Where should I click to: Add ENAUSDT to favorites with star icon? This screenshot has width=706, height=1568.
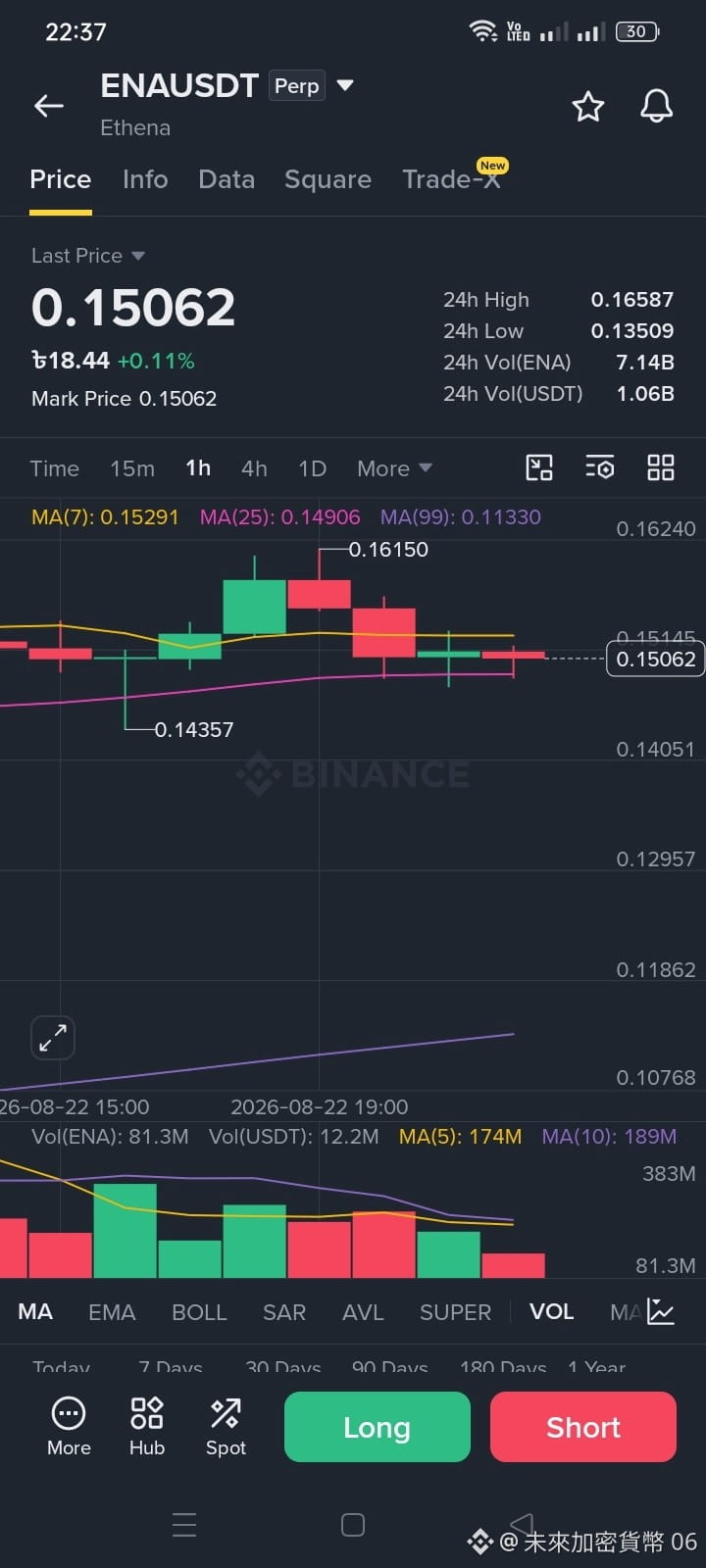[588, 106]
